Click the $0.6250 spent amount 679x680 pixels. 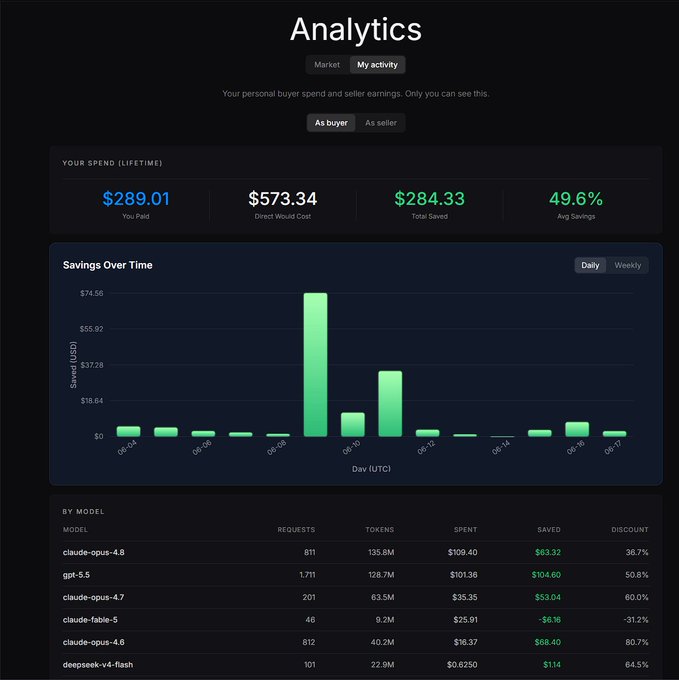point(462,664)
